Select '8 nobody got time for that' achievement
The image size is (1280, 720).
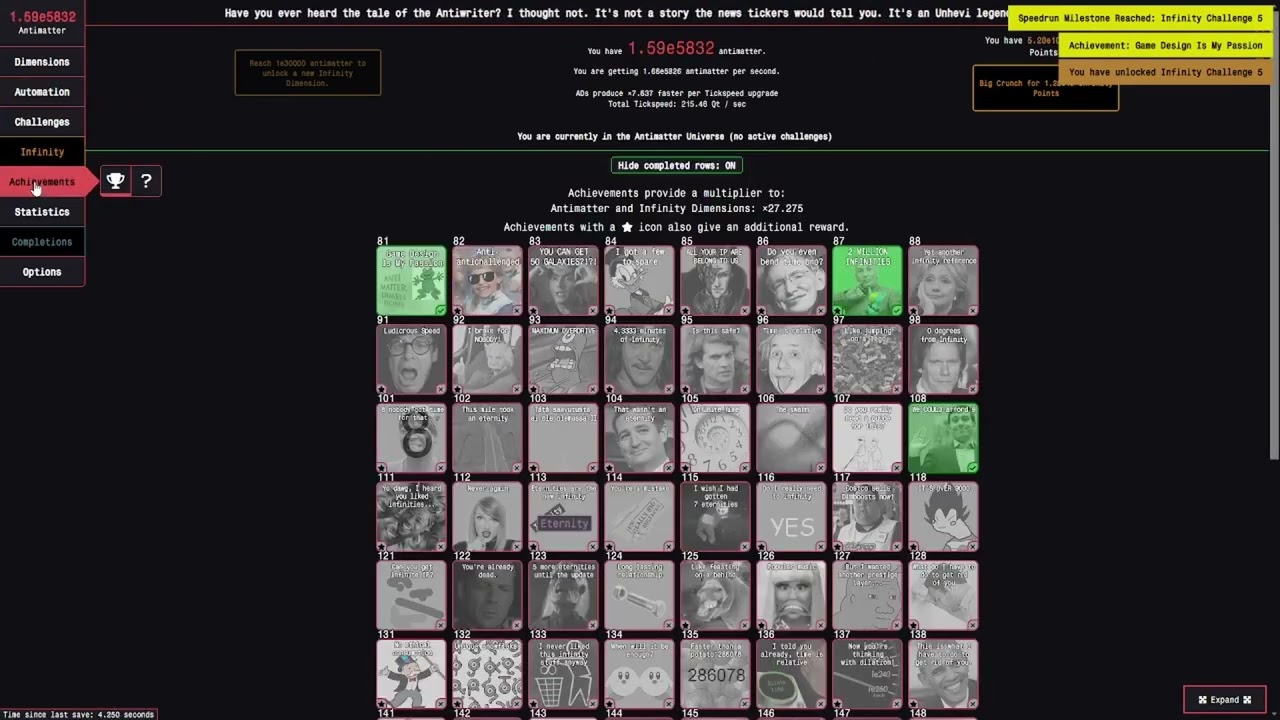click(411, 439)
